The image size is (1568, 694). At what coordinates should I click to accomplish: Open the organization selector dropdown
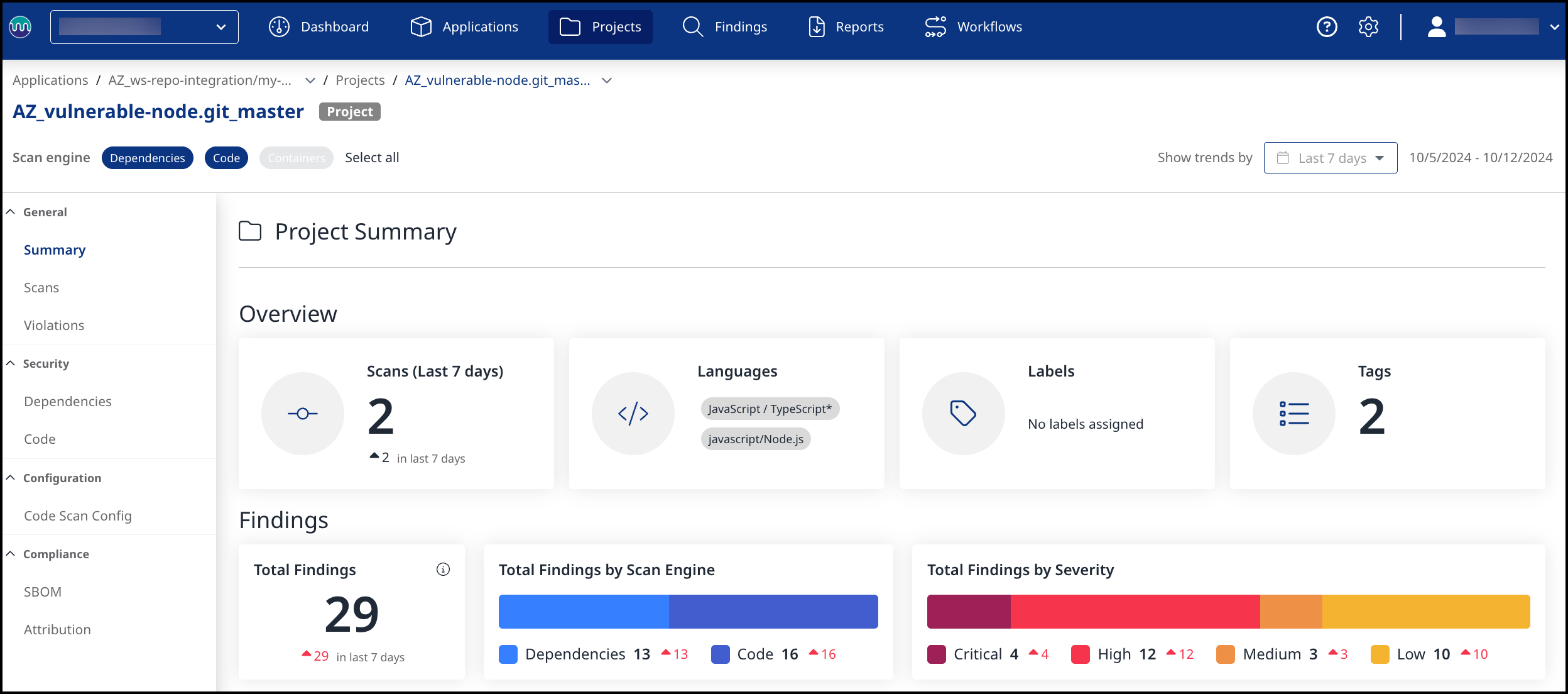pos(144,27)
